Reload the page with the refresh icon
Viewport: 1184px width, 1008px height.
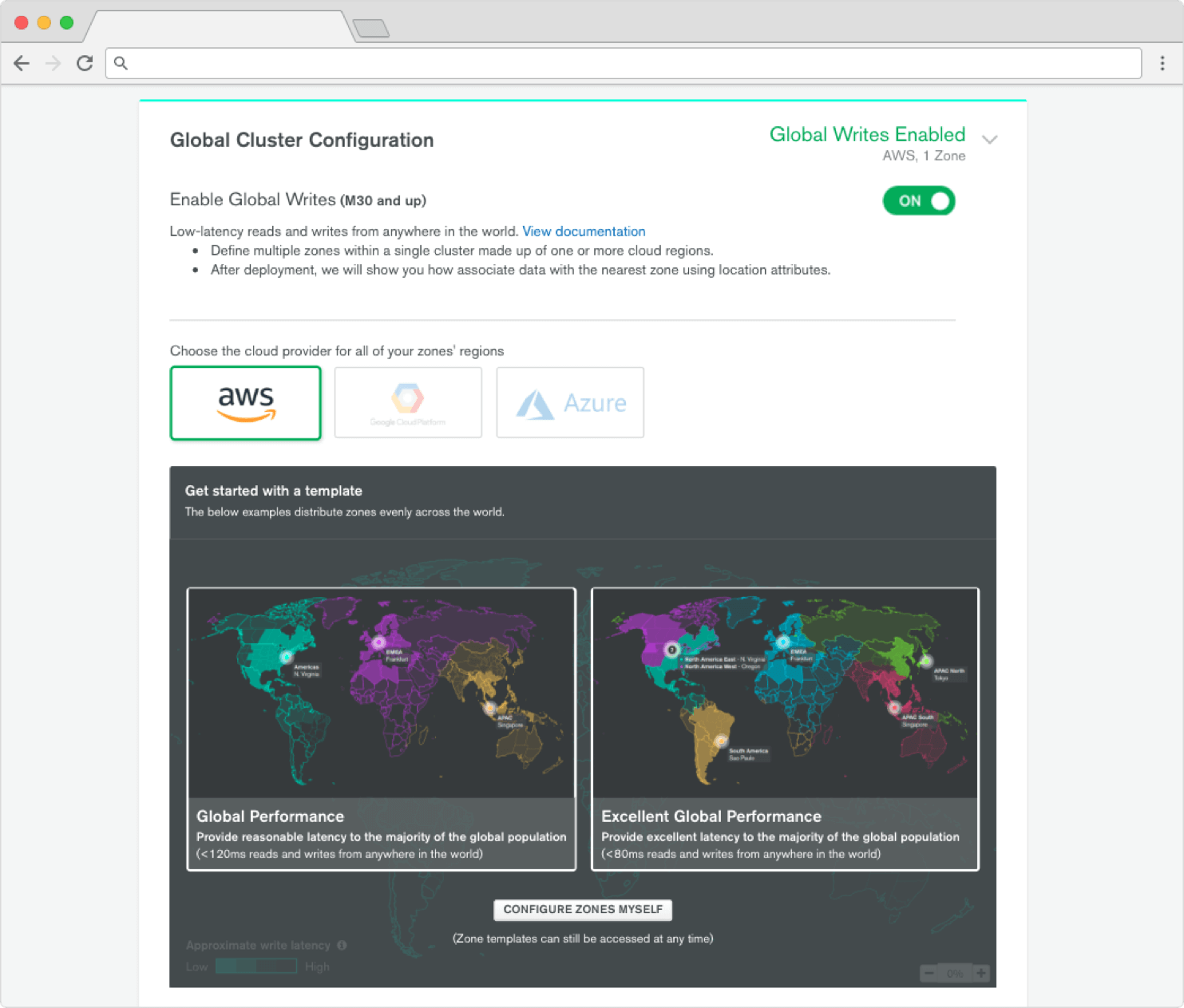pyautogui.click(x=85, y=63)
